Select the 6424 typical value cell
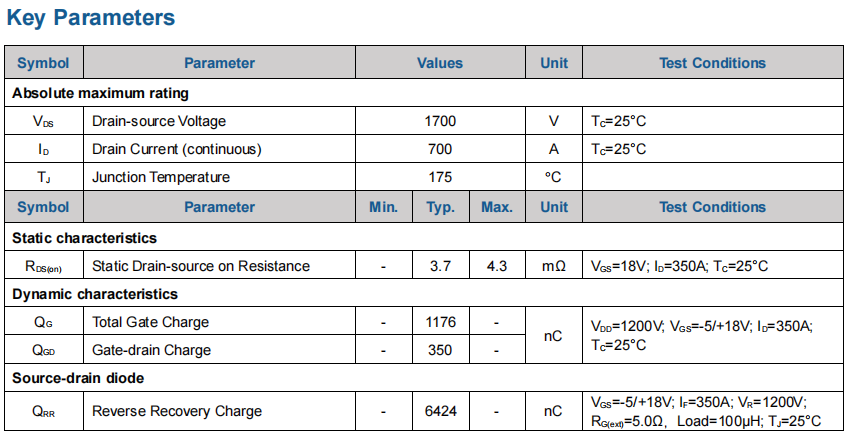 441,411
